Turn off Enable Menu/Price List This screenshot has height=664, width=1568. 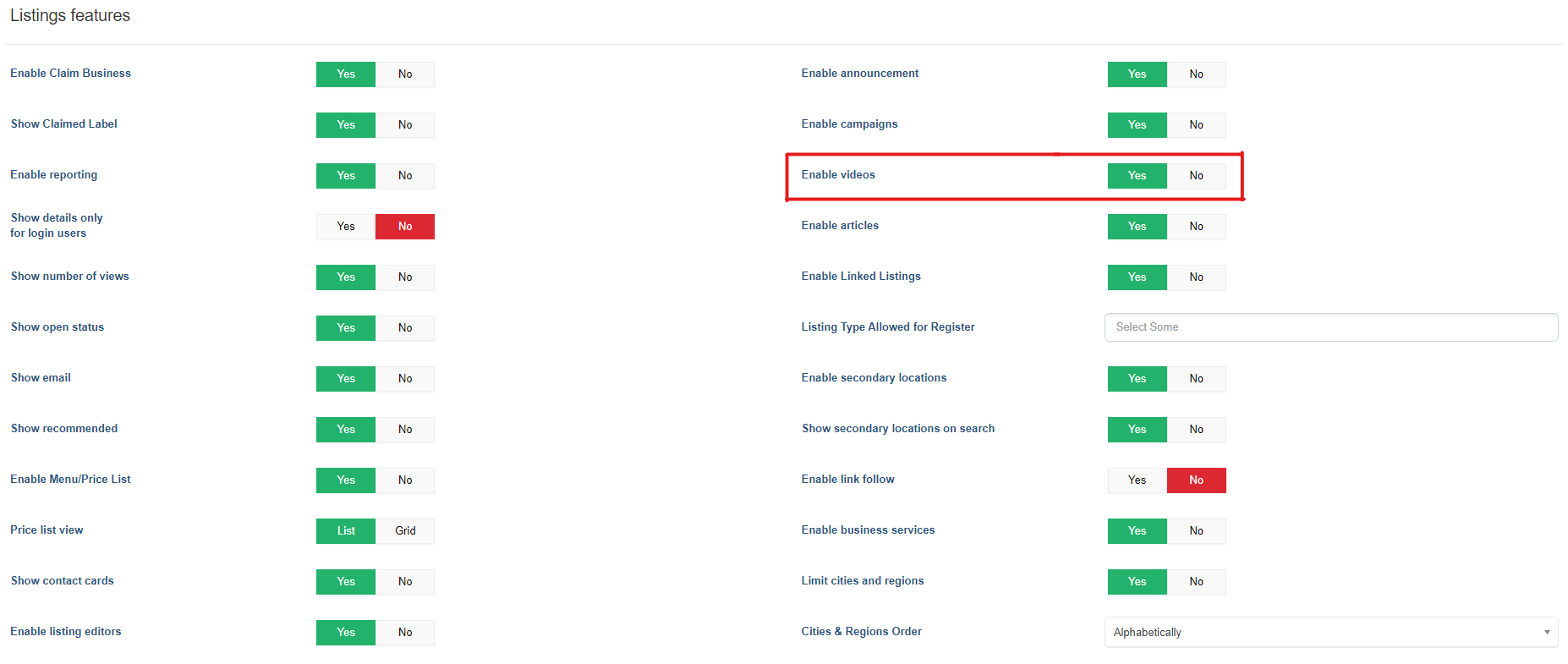tap(405, 480)
